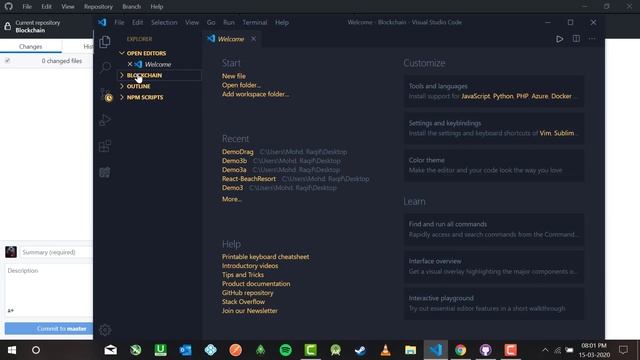Show hidden system tray icons
This screenshot has height=360, width=640.
545,350
